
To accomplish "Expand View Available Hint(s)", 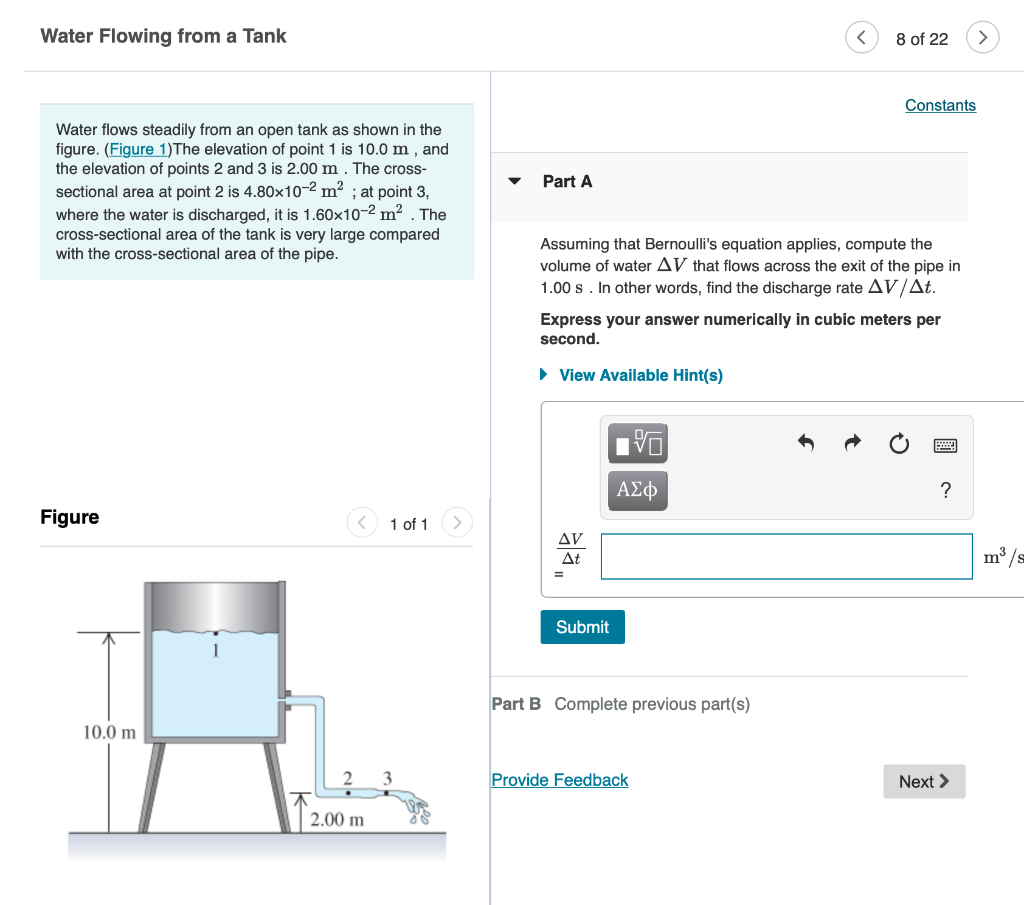I will pyautogui.click(x=641, y=375).
